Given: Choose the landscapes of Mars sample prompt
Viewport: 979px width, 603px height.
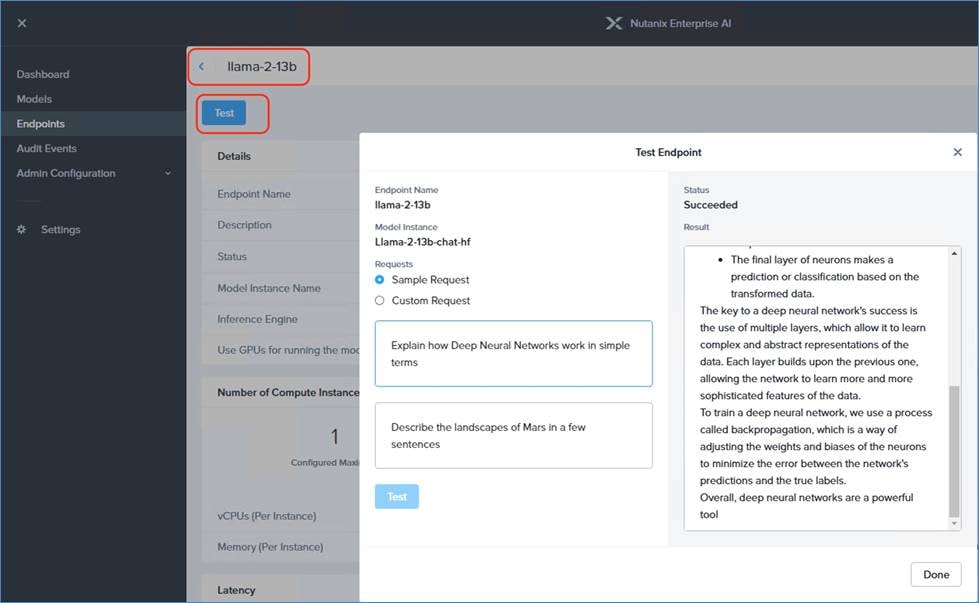Looking at the screenshot, I should [513, 436].
